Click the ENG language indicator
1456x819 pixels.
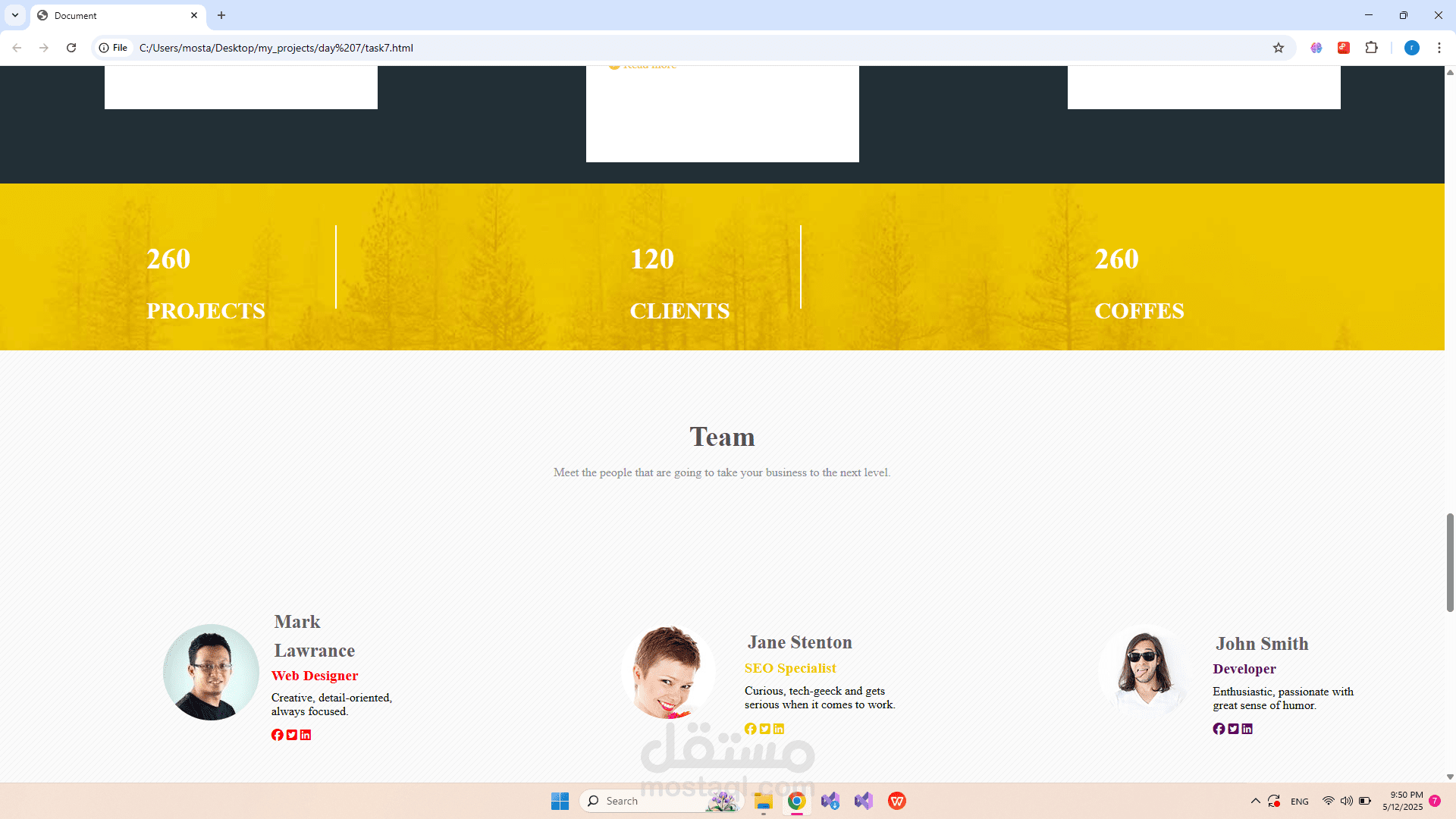[1300, 802]
